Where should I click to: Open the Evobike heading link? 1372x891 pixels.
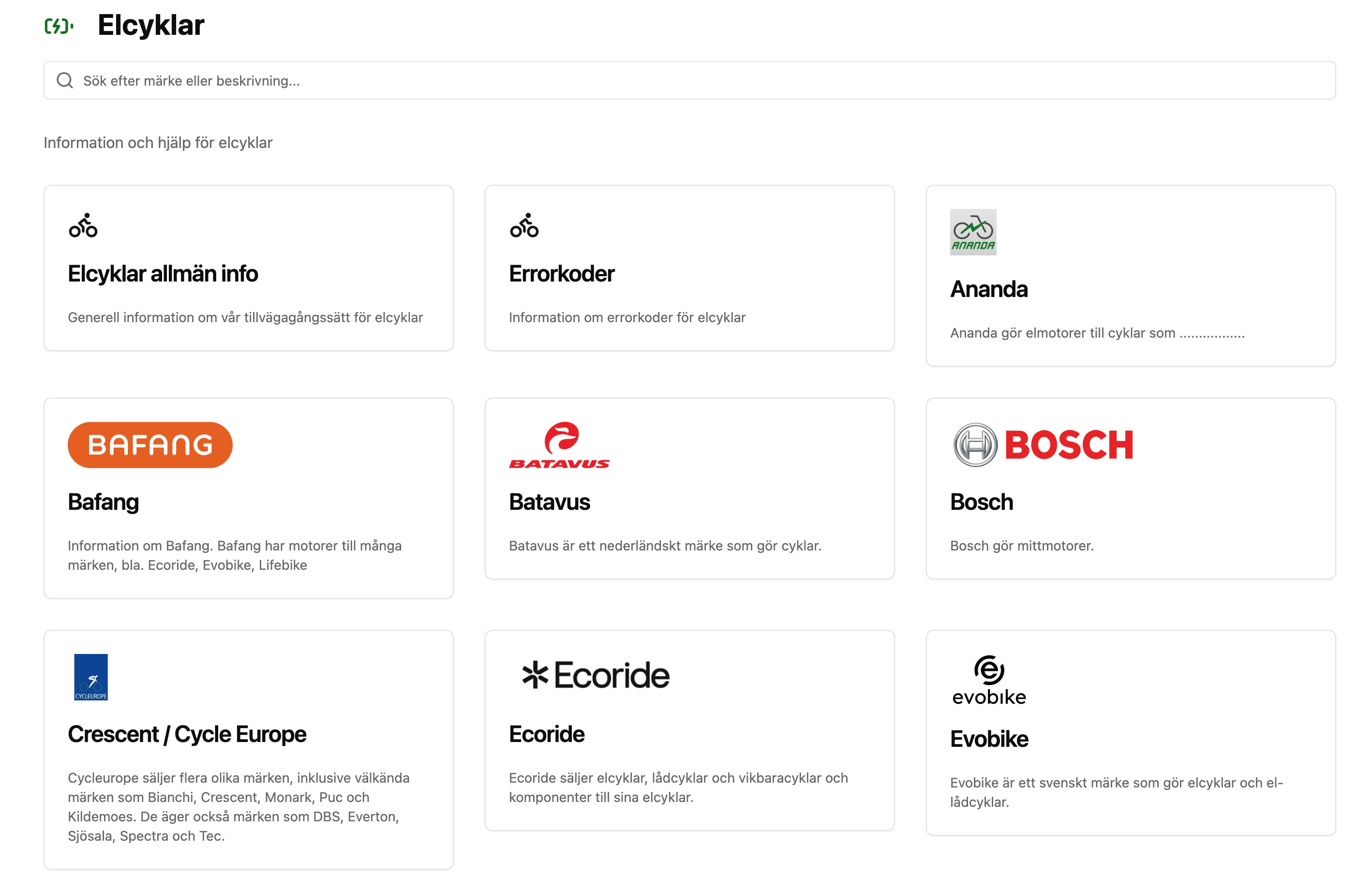pos(989,739)
